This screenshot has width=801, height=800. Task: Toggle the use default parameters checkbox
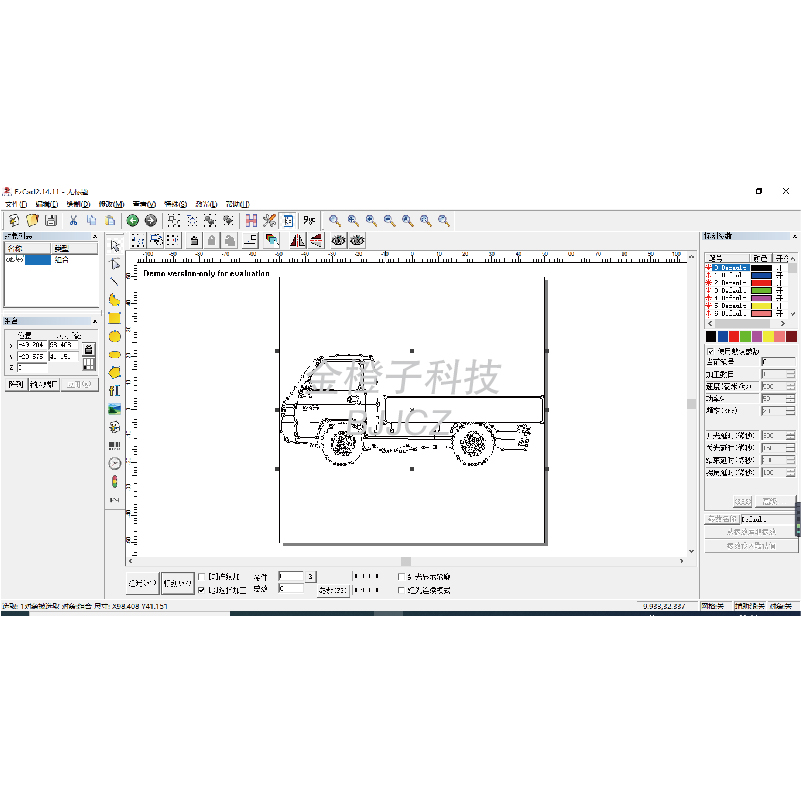tap(711, 351)
